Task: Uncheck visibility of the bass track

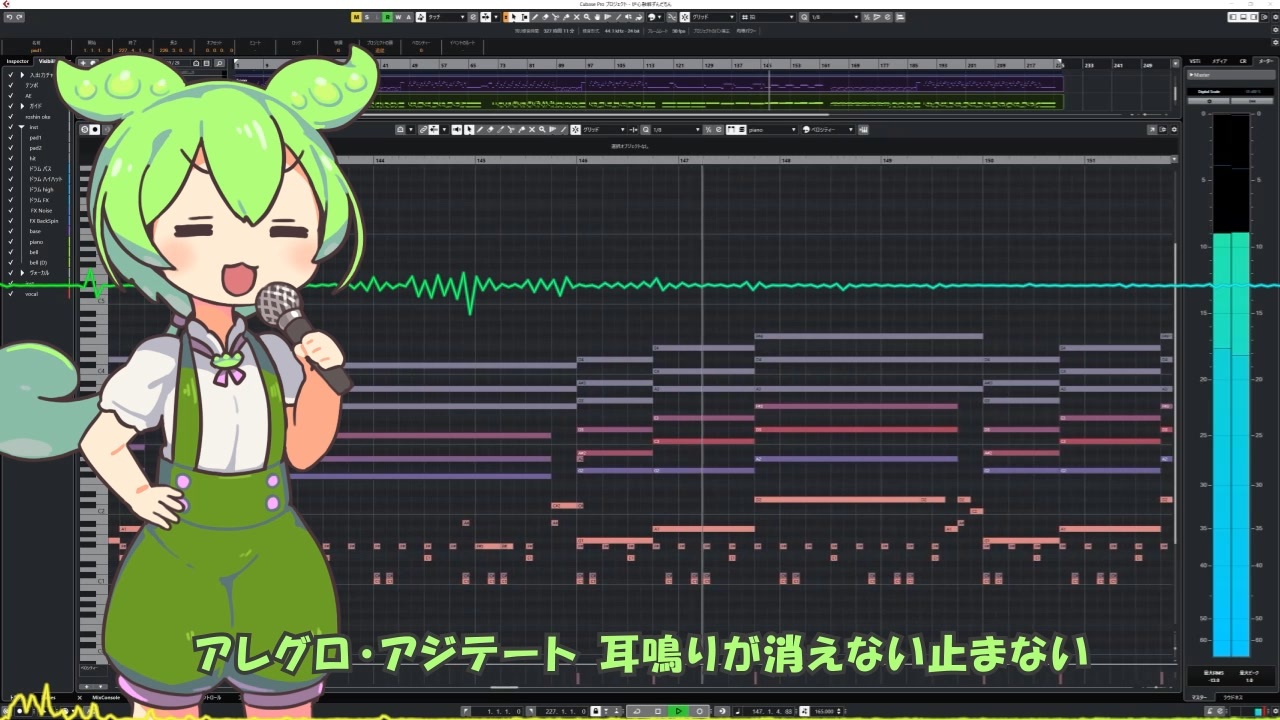Action: 10,231
